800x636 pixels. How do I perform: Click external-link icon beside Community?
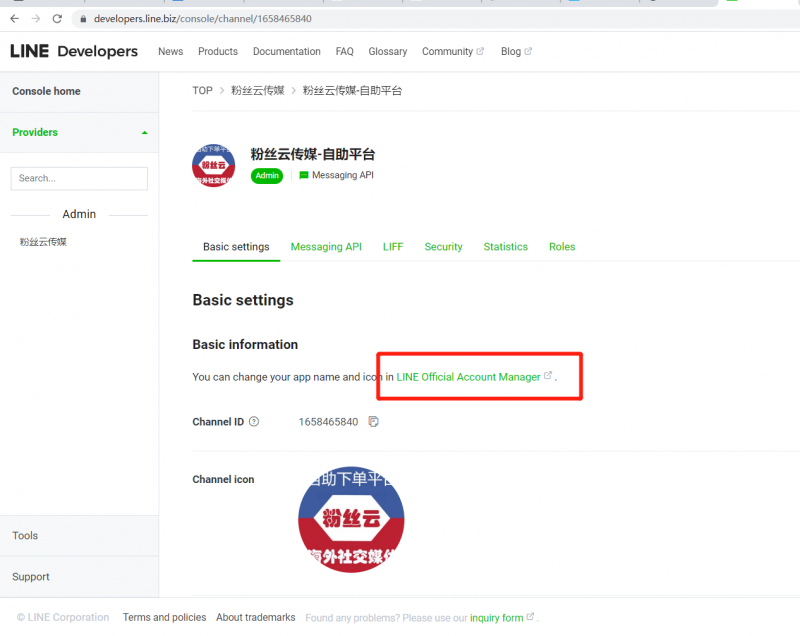480,51
